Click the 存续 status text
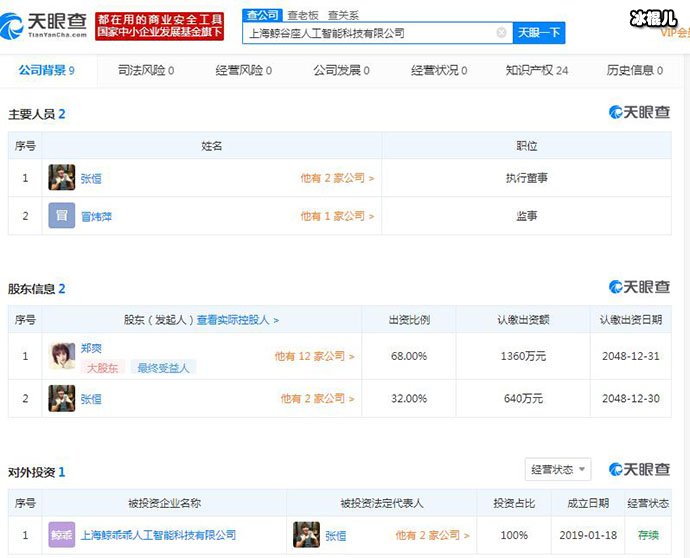The image size is (690, 558). [649, 536]
